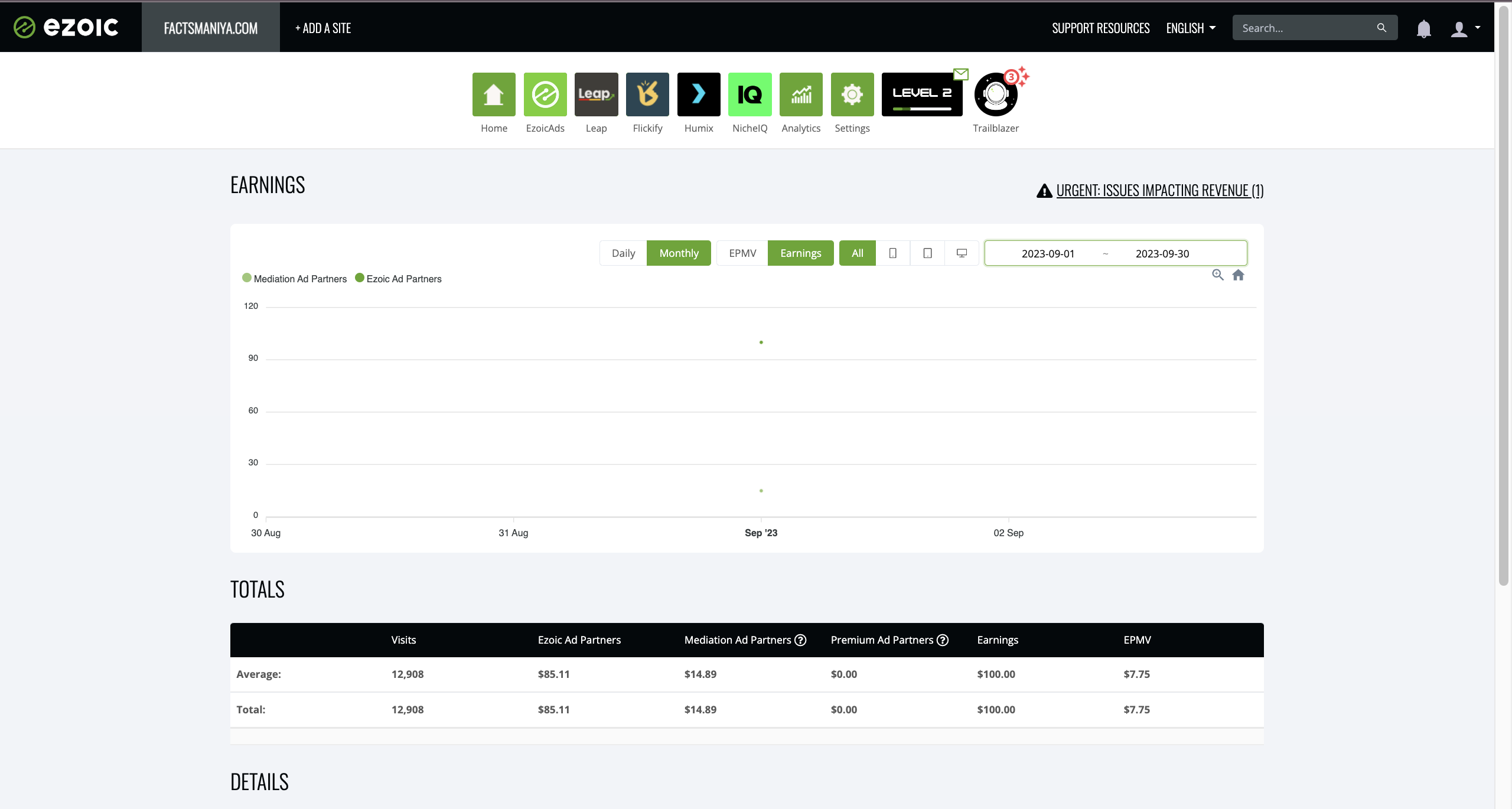Click the urgent warning triangle icon
The height and width of the screenshot is (809, 1512).
[1044, 191]
